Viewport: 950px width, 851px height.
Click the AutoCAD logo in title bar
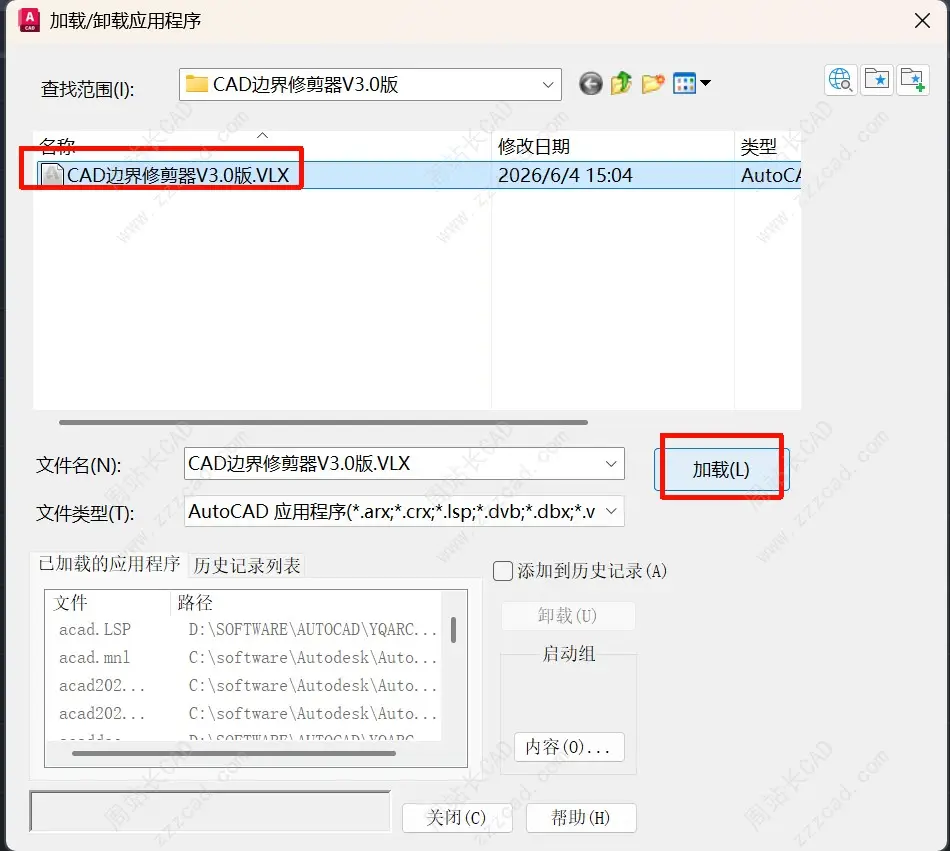point(29,21)
